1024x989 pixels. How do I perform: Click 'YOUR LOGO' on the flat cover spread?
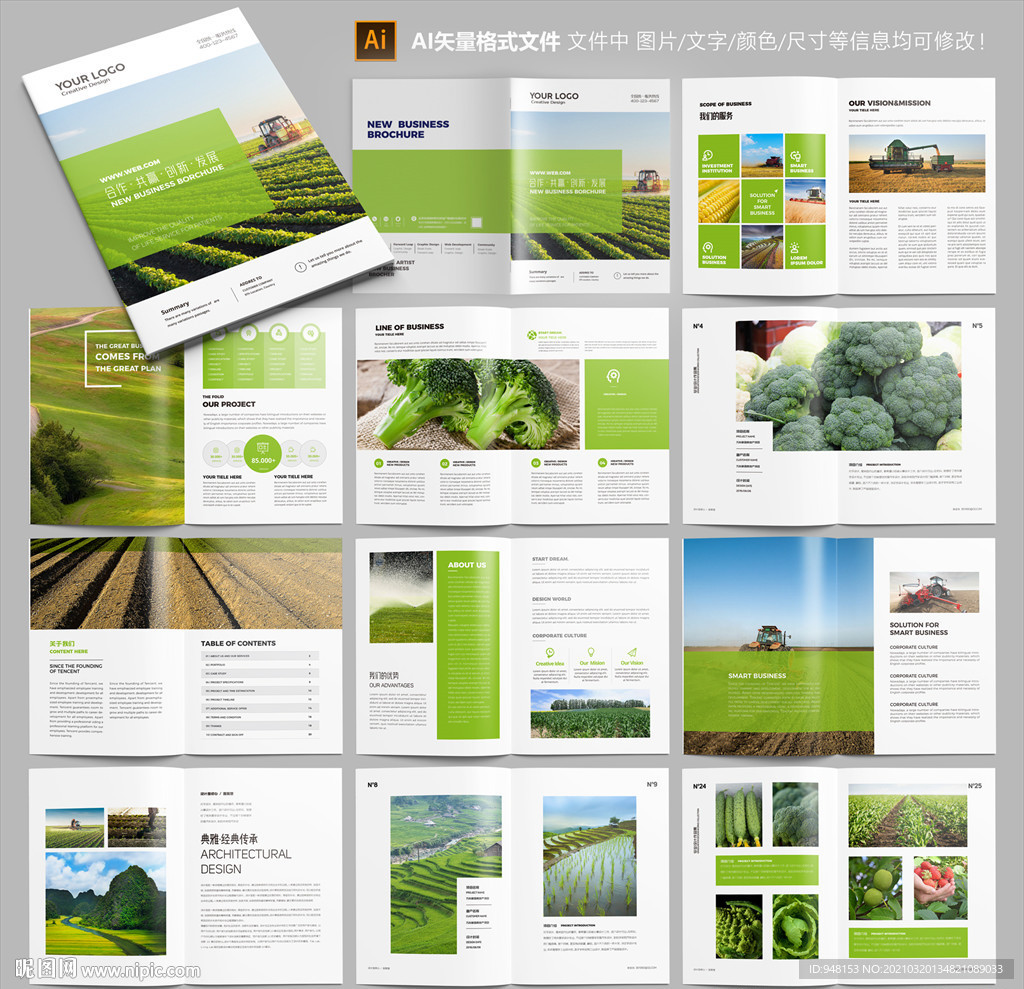click(x=554, y=96)
